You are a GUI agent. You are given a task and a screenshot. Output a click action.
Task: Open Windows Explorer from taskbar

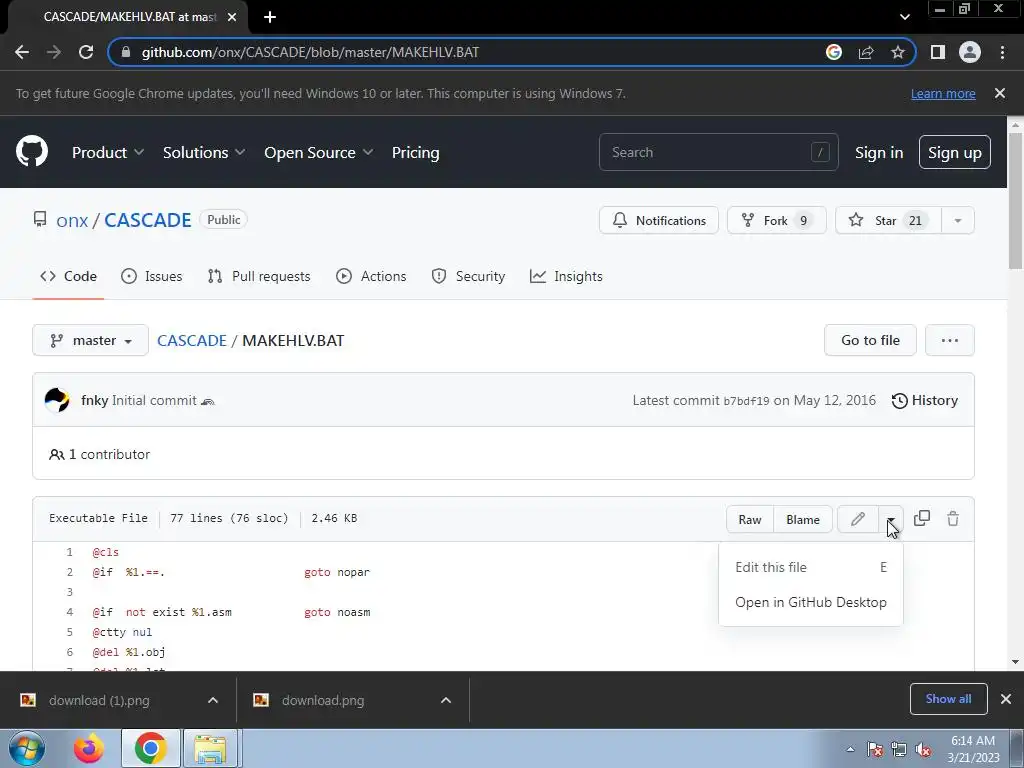coord(210,748)
